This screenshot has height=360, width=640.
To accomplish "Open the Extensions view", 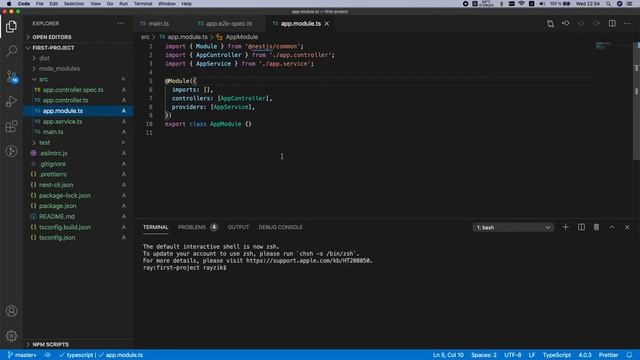I will pos(11,126).
